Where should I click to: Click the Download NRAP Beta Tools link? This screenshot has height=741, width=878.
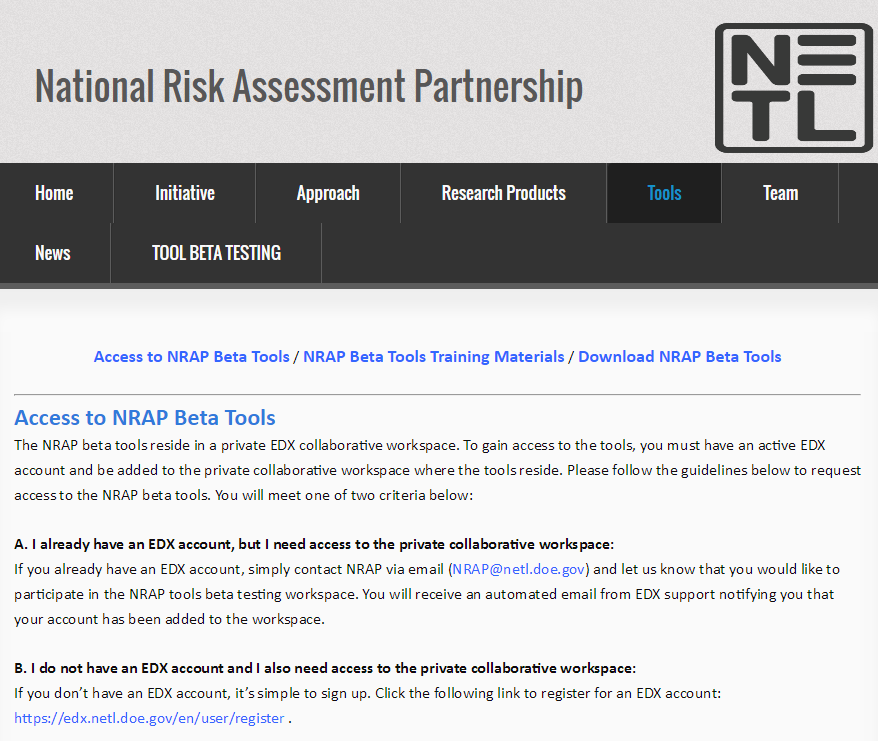tap(680, 356)
